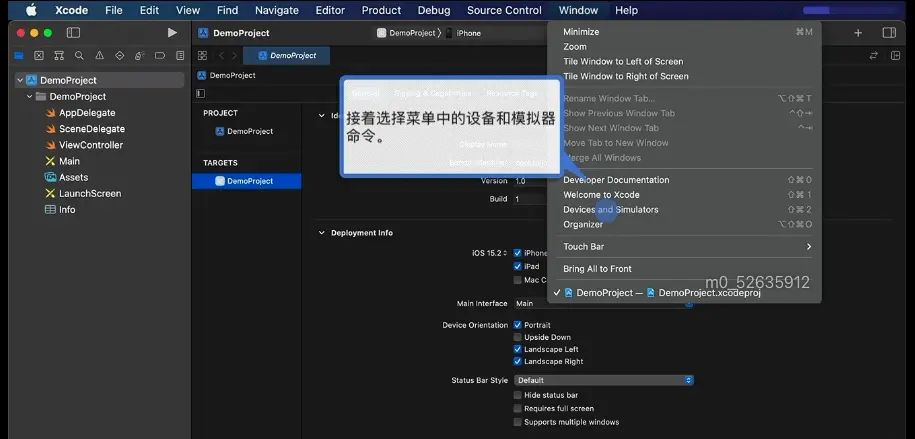Open the Help menu
This screenshot has height=439, width=915.
click(626, 10)
